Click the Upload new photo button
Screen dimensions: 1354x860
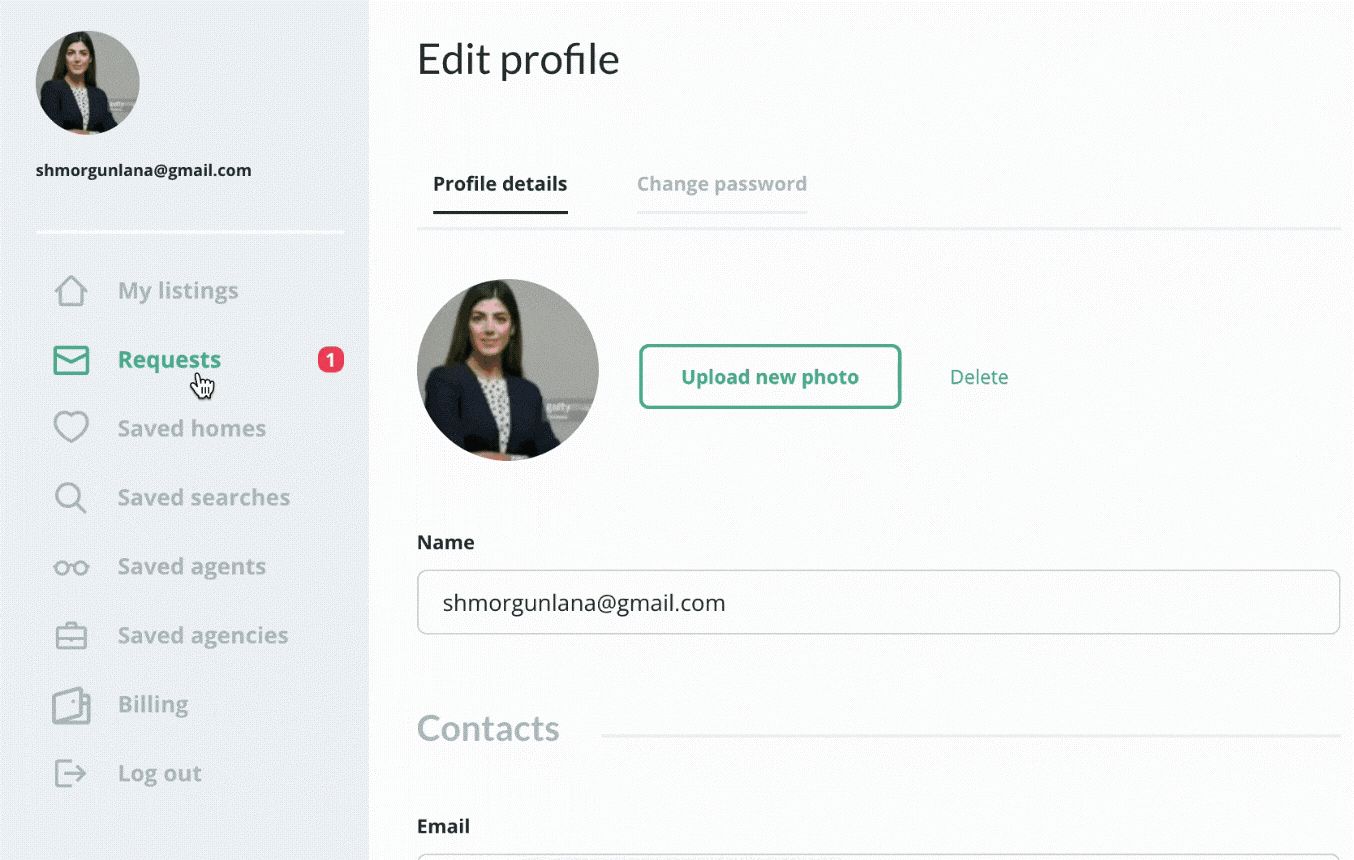tap(769, 377)
